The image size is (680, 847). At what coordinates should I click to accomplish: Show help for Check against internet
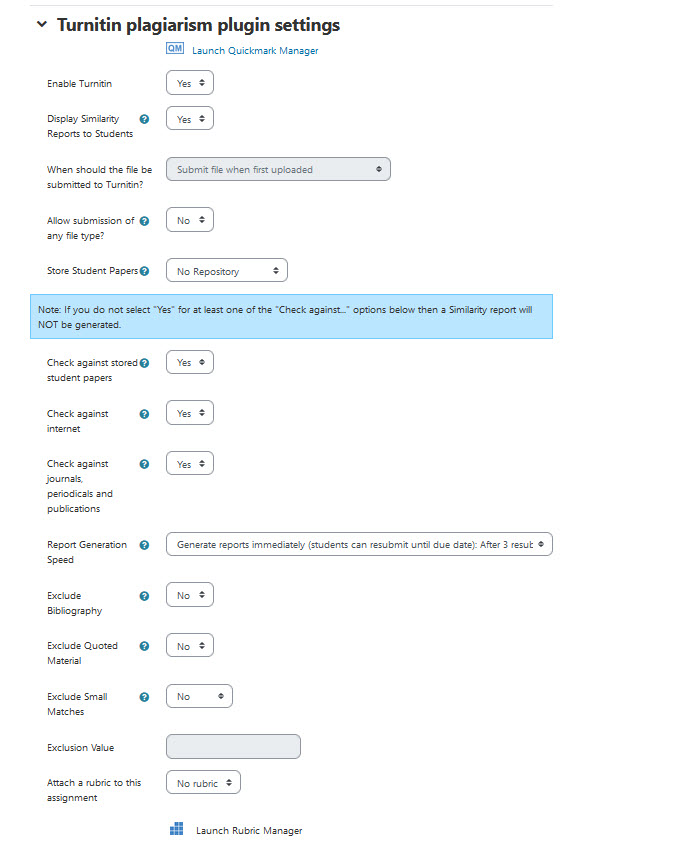(144, 414)
